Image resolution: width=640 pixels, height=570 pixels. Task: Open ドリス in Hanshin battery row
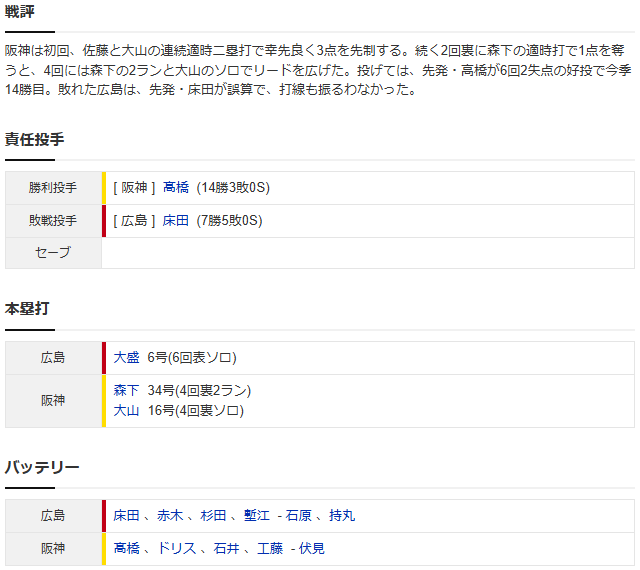(177, 548)
